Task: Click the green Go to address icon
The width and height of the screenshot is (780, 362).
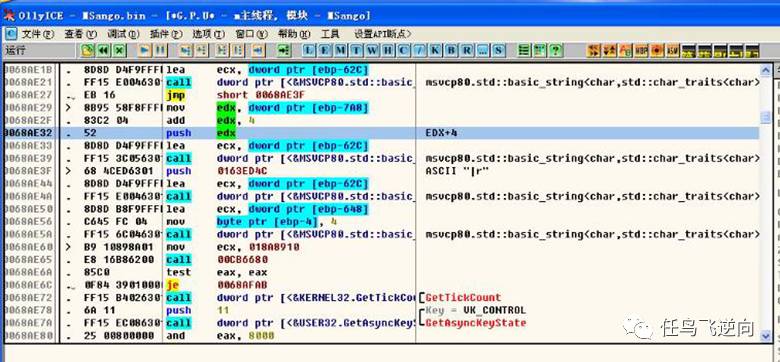Action: point(284,50)
